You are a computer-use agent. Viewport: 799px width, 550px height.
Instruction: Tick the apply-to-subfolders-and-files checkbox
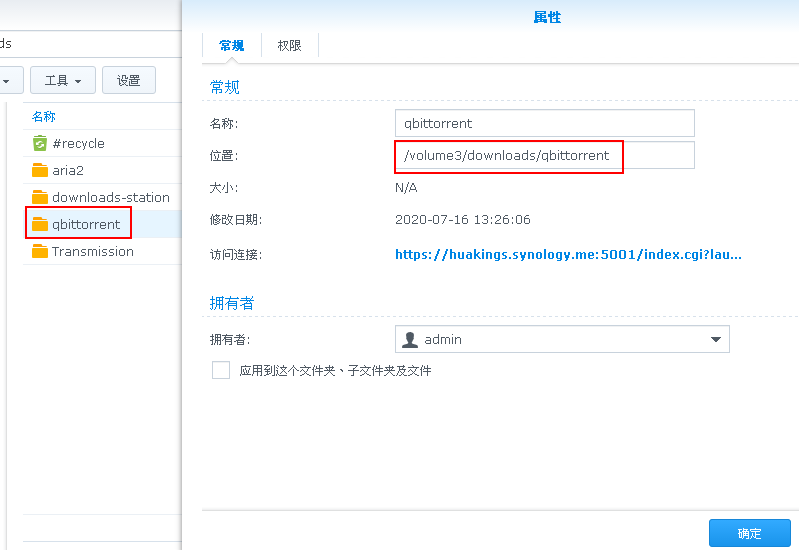[221, 370]
